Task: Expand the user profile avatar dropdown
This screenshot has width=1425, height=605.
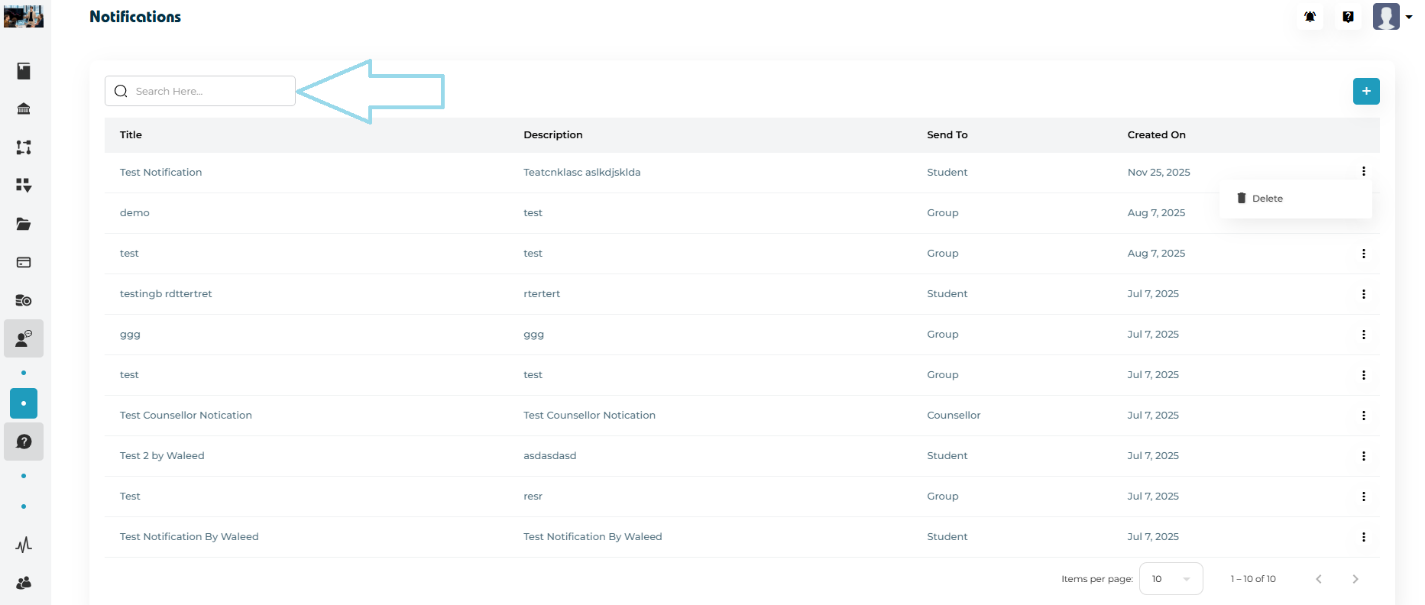Action: (x=1391, y=17)
